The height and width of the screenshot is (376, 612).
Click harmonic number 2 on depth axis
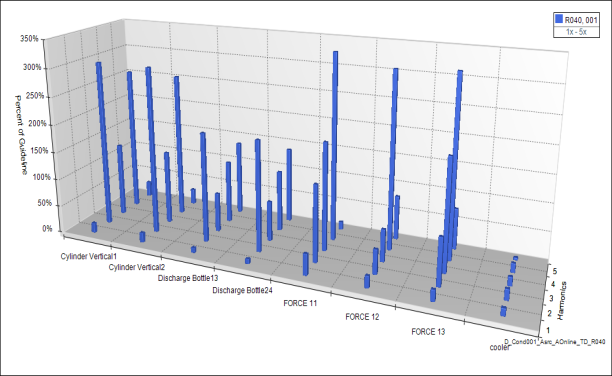point(549,314)
